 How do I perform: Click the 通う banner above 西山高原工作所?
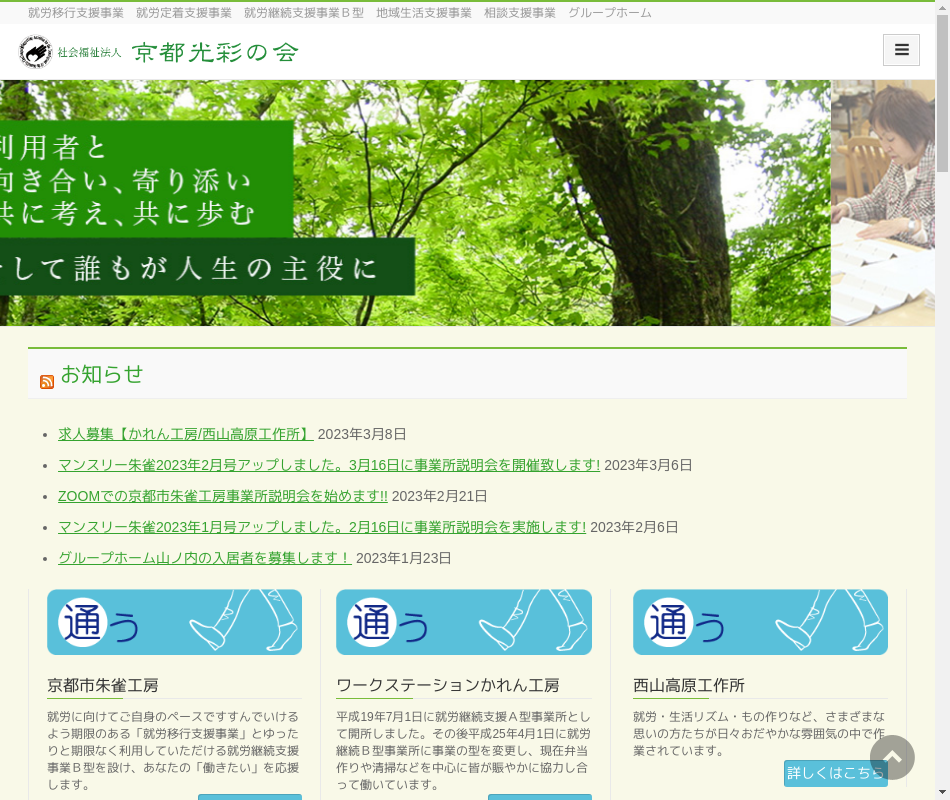pos(760,622)
